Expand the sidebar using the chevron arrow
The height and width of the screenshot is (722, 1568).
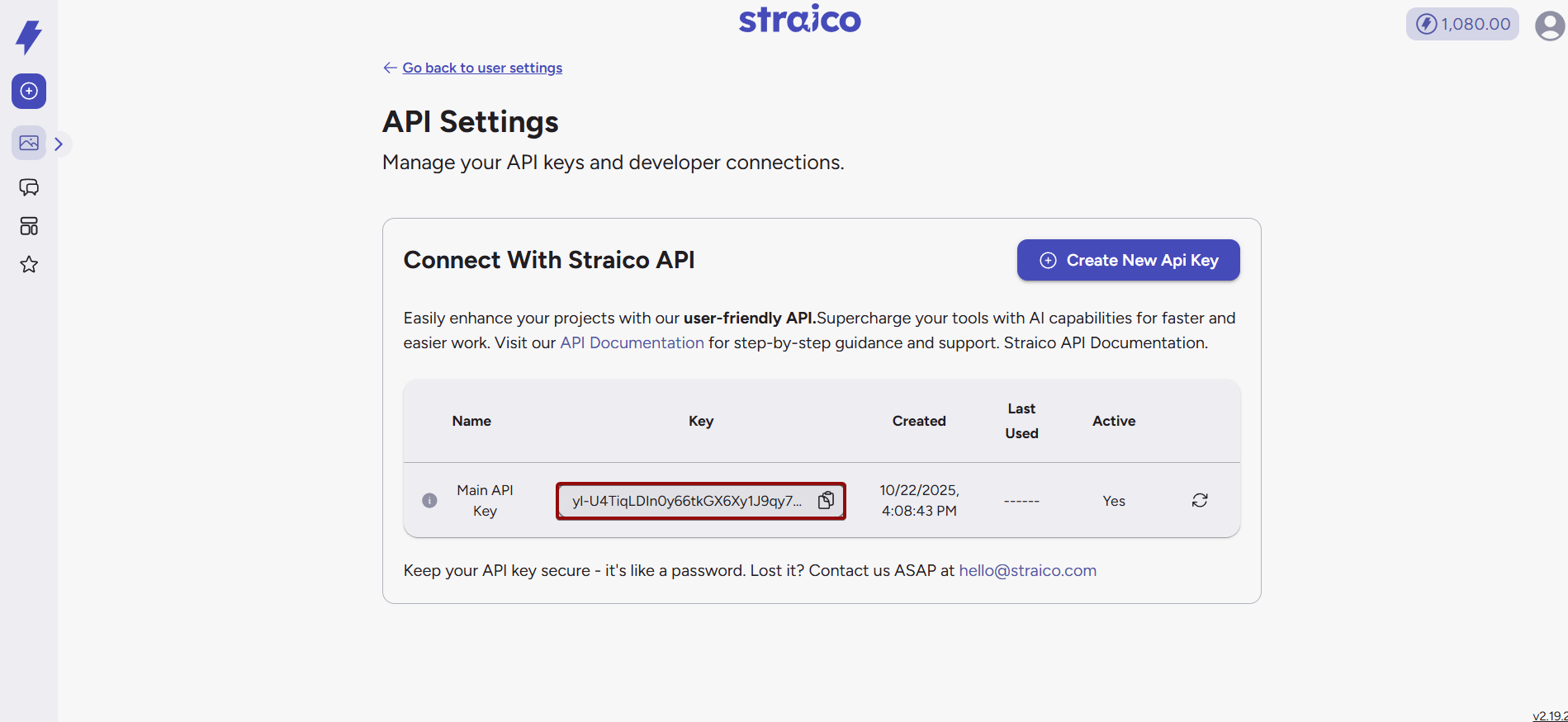pyautogui.click(x=59, y=144)
